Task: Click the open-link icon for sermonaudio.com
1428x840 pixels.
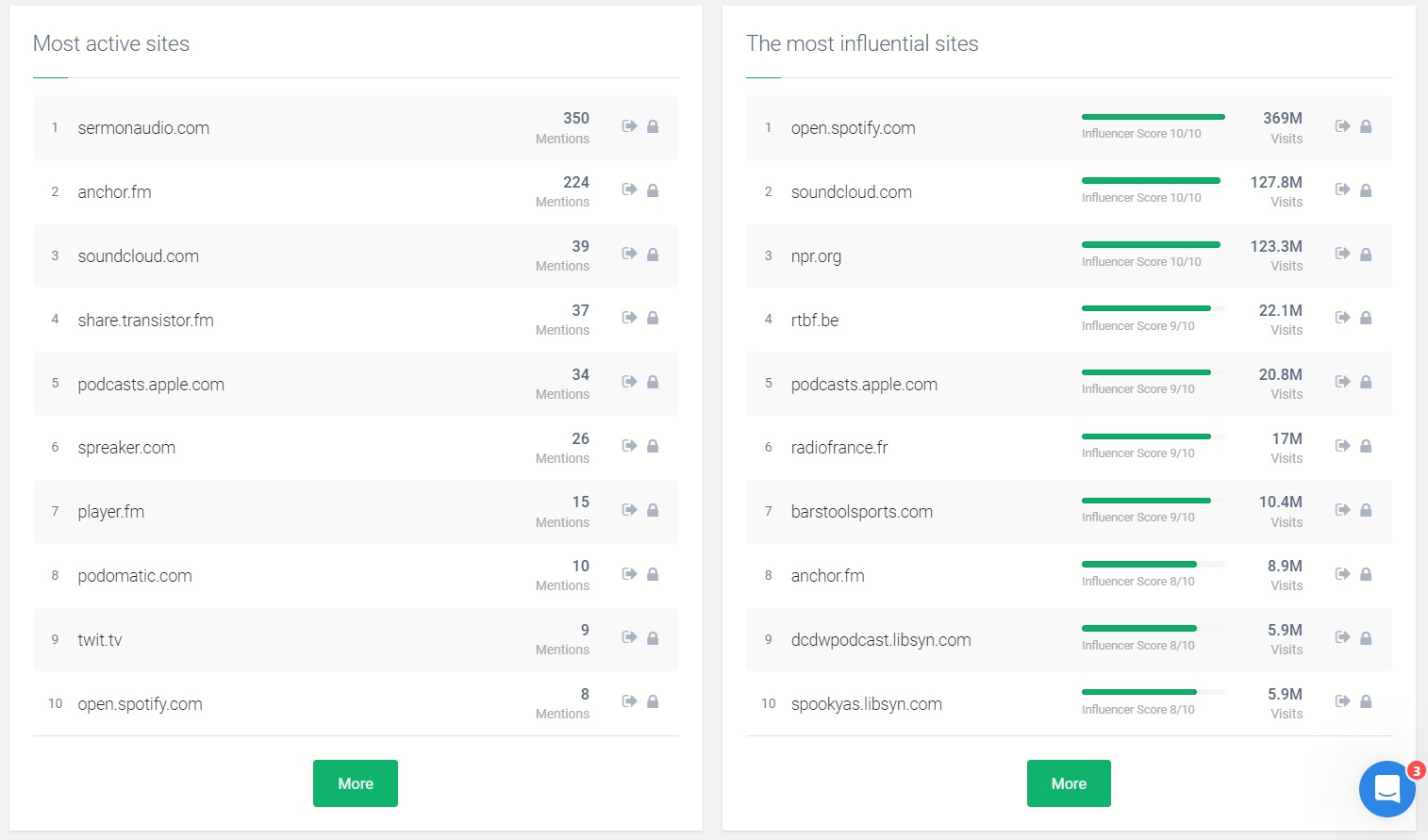Action: 629,126
